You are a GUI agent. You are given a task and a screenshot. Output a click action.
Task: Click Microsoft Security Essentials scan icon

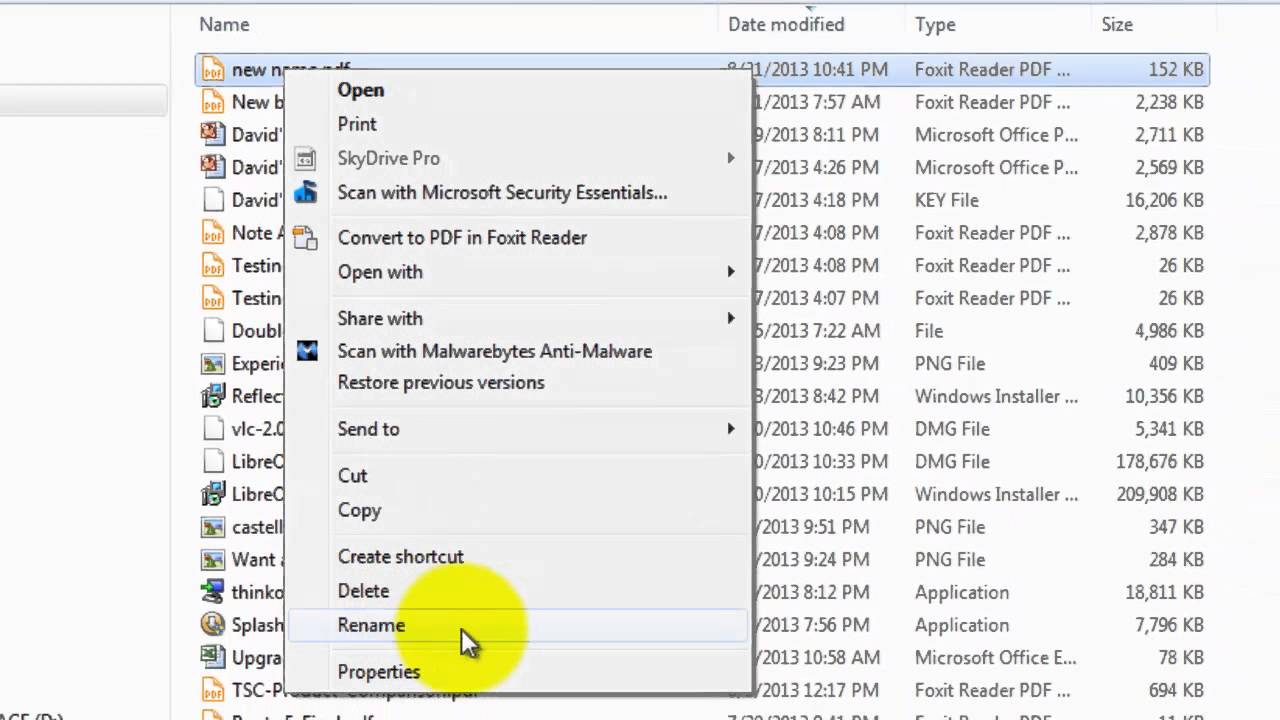tap(306, 192)
